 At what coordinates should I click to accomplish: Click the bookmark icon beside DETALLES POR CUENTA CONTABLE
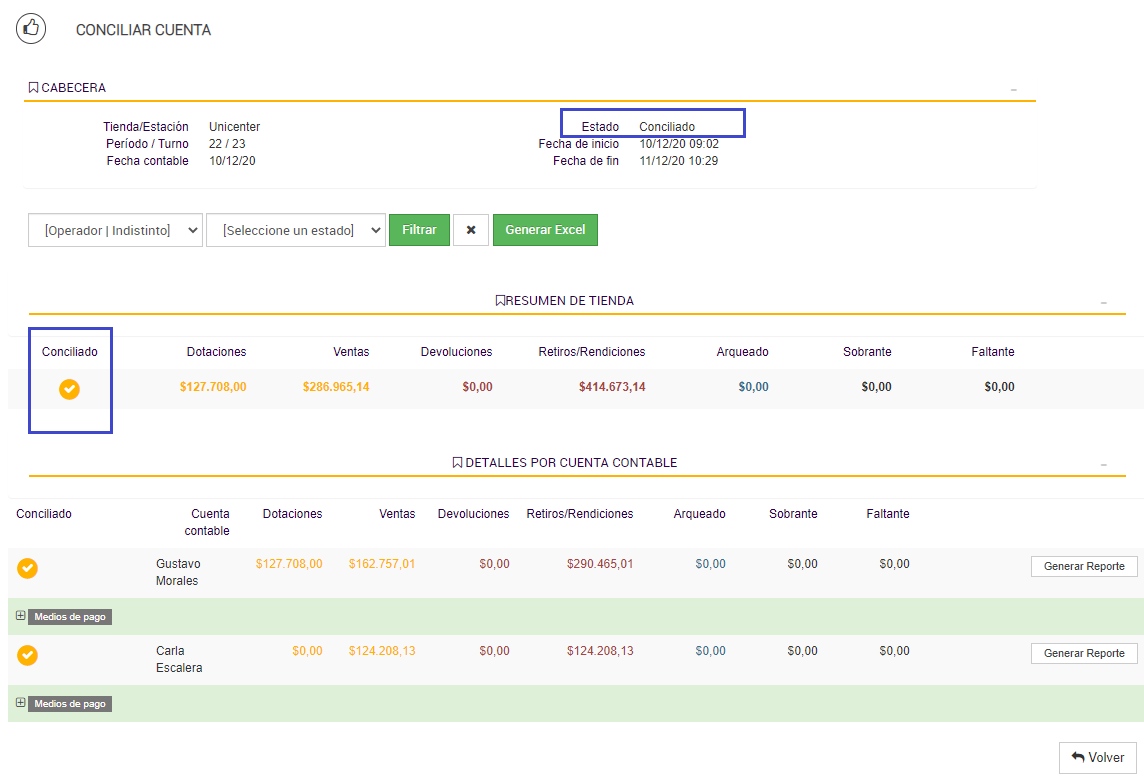coord(457,463)
